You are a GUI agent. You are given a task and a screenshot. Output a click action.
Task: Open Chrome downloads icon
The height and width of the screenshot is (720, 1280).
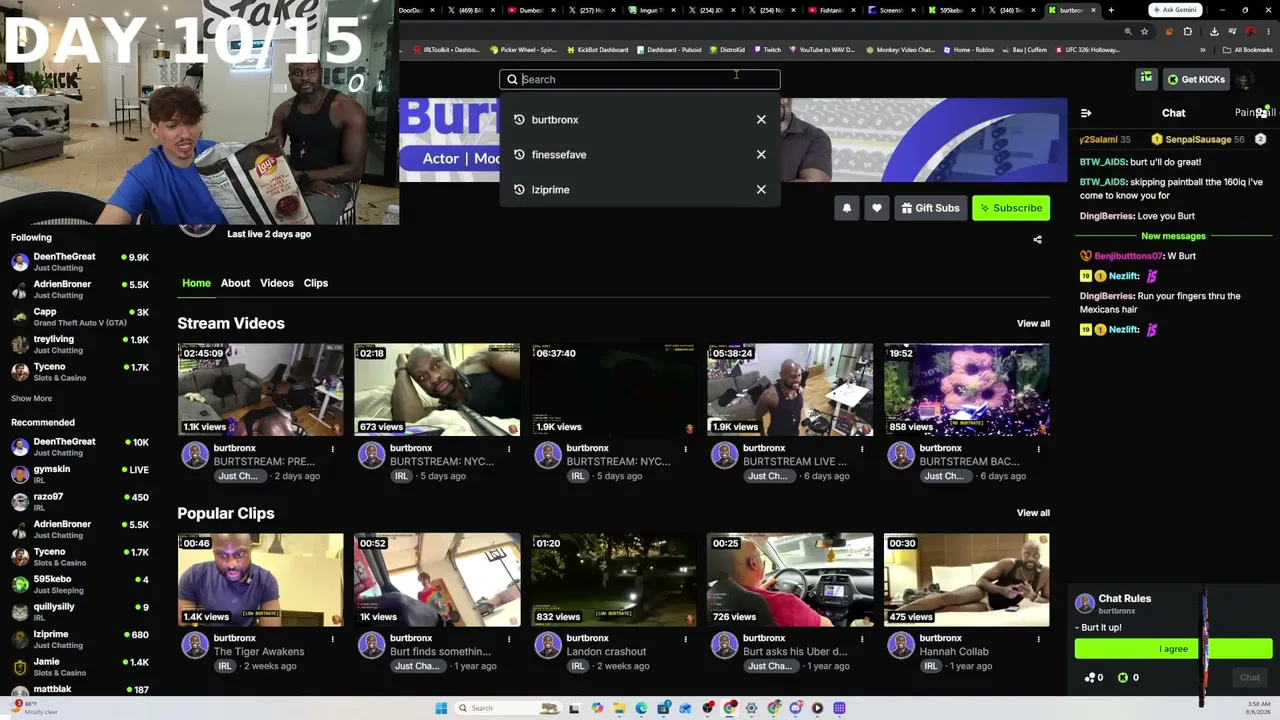pyautogui.click(x=1214, y=31)
